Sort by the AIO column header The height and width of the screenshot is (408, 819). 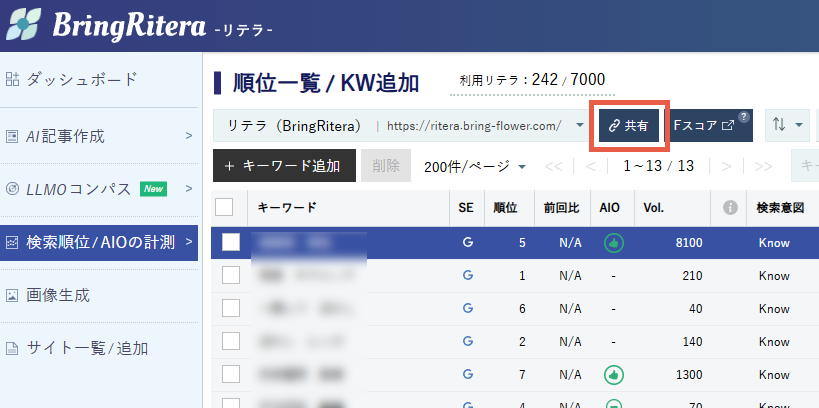coord(610,208)
